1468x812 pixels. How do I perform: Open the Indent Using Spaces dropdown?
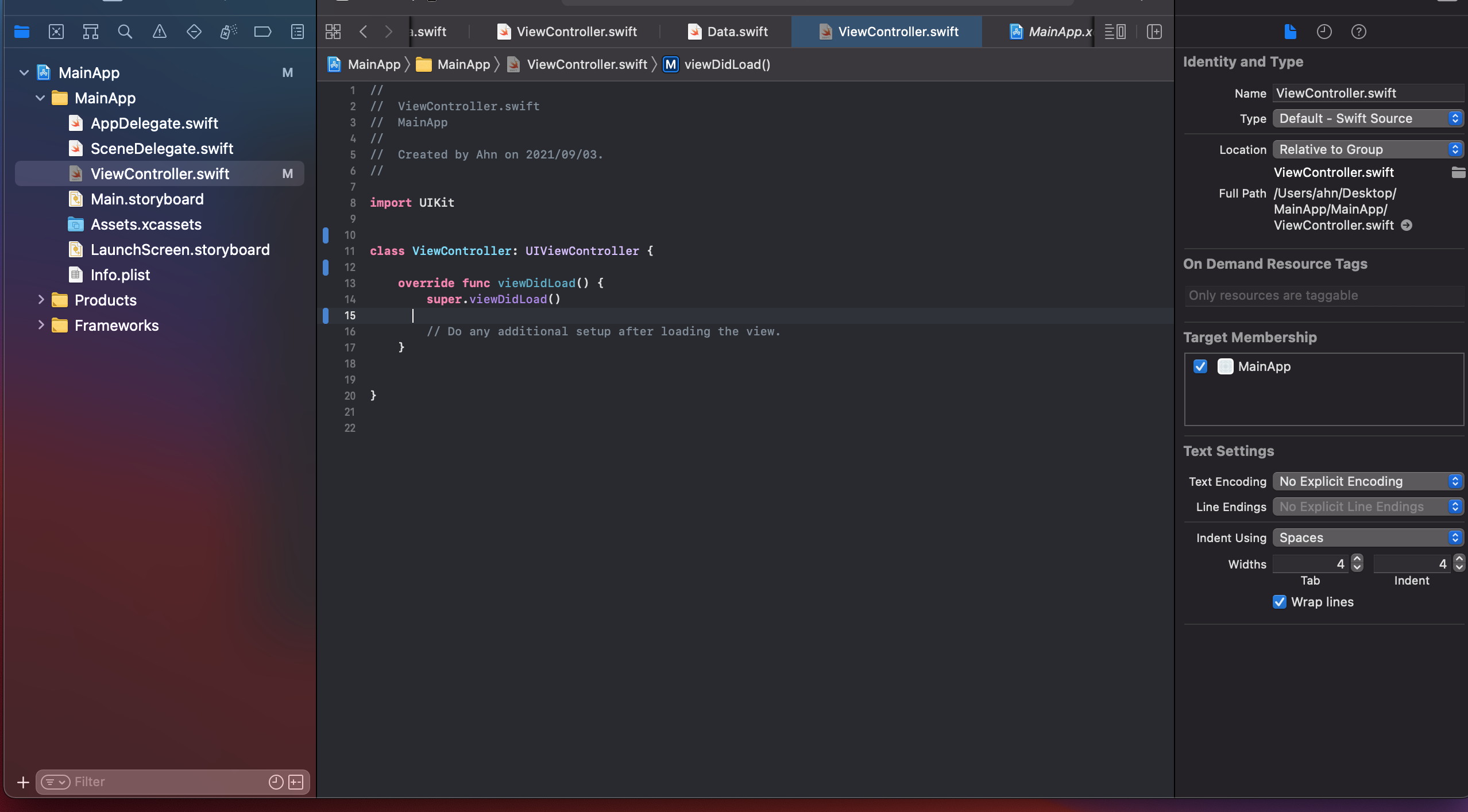tap(1368, 538)
